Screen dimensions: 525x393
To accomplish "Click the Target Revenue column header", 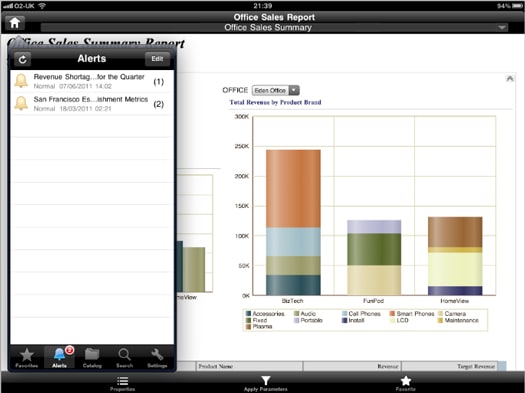I will click(x=450, y=366).
